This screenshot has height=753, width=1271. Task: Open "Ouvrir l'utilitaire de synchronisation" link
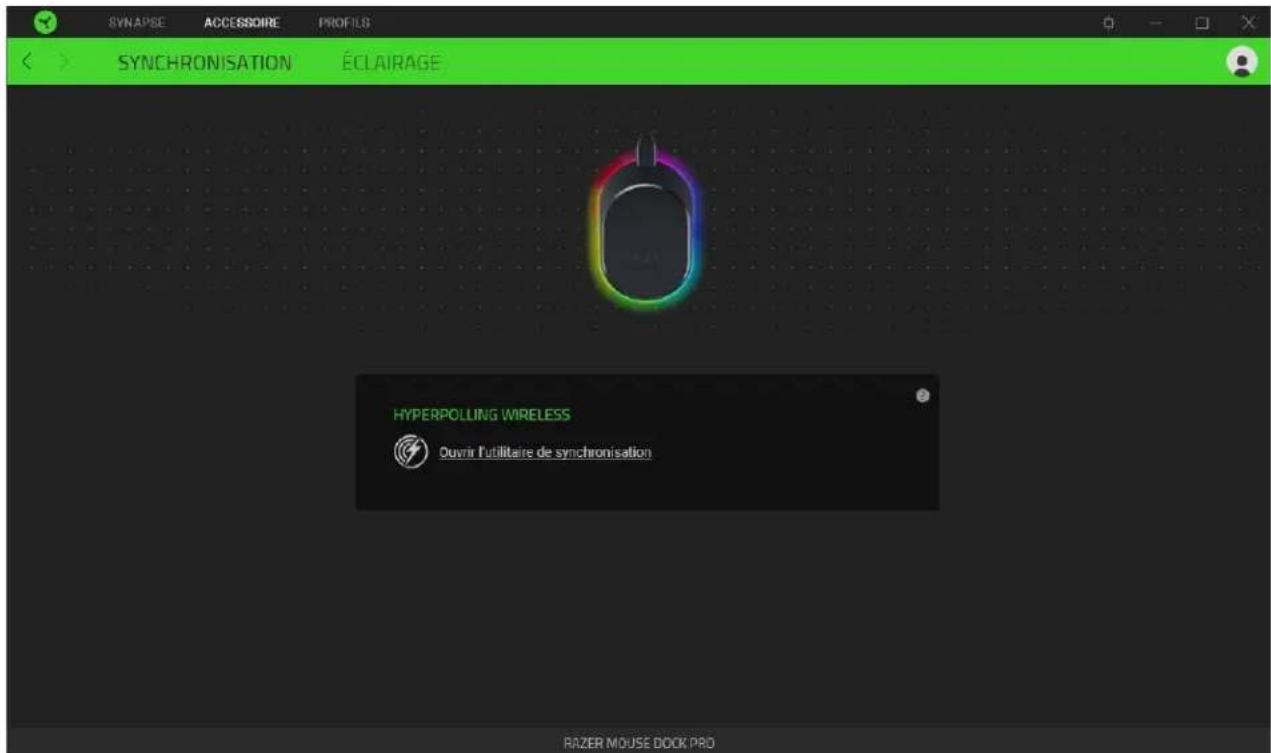(x=546, y=453)
